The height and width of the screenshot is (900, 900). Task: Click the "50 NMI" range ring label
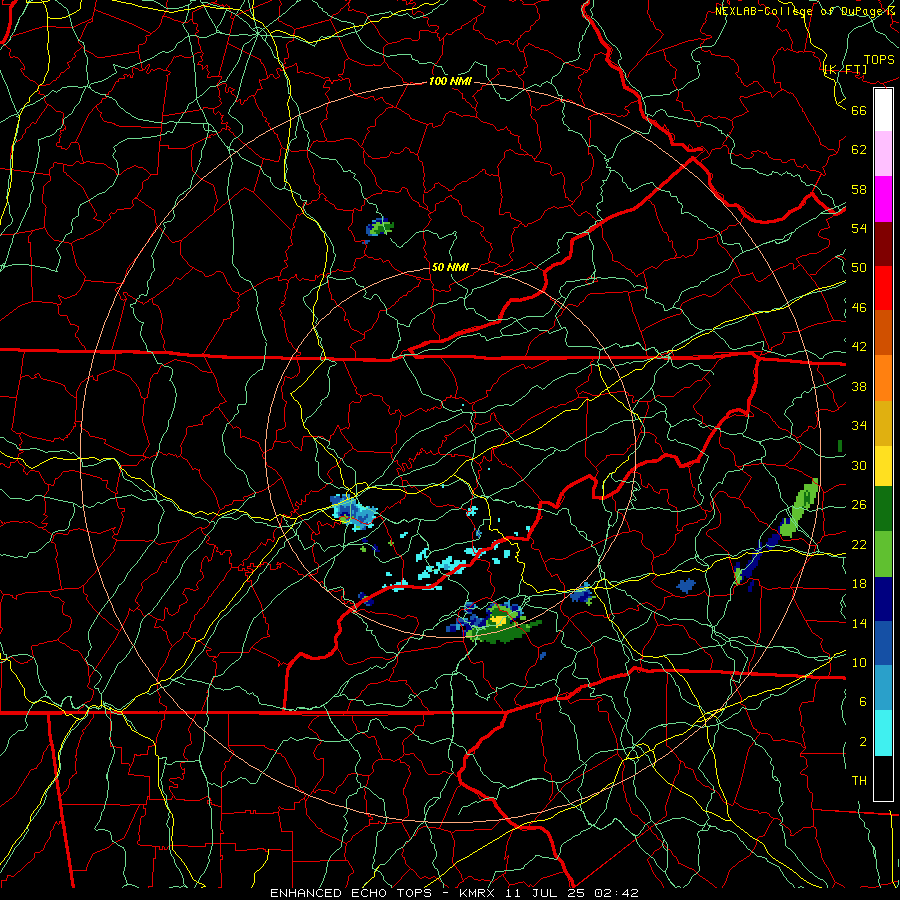tap(450, 267)
